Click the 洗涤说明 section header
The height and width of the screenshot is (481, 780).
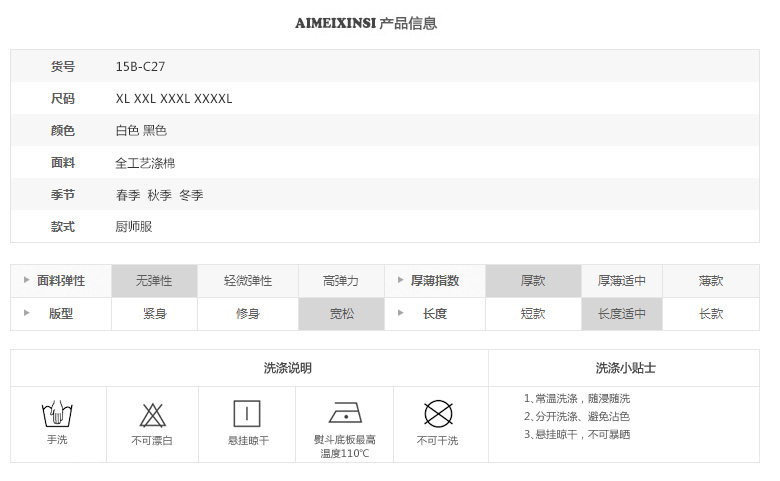tap(288, 368)
